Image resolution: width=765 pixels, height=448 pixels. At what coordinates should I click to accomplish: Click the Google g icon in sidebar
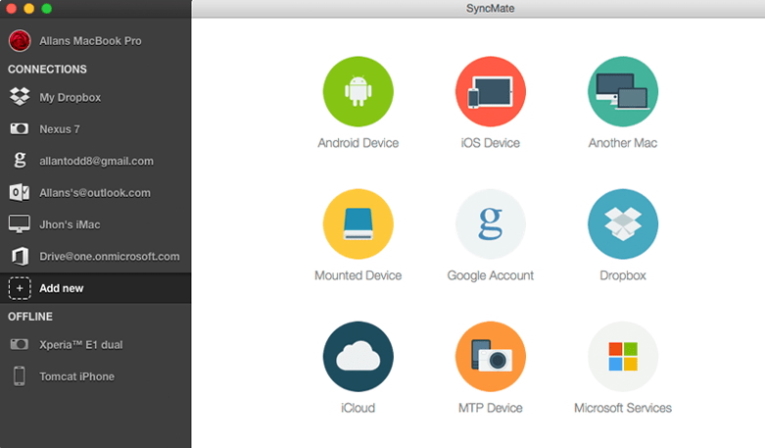click(20, 160)
